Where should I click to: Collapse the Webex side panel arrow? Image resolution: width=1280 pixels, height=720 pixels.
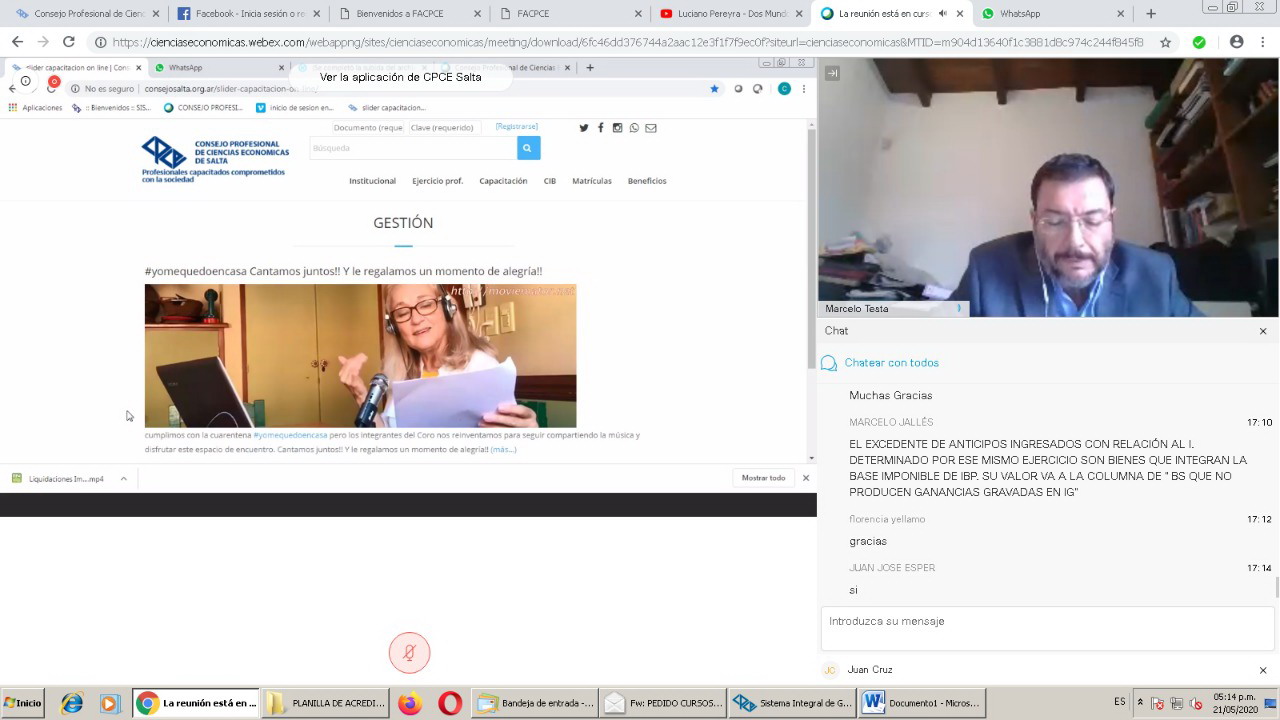coord(832,73)
